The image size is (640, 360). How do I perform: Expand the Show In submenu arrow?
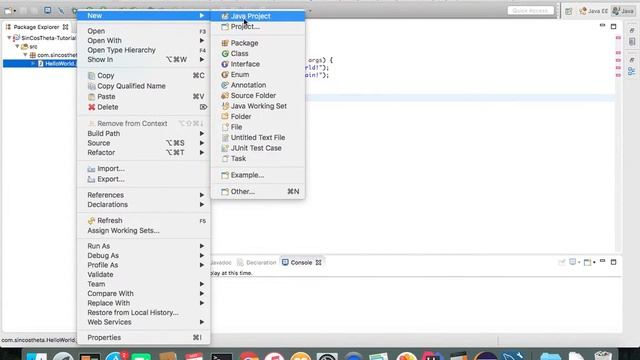[x=202, y=60]
